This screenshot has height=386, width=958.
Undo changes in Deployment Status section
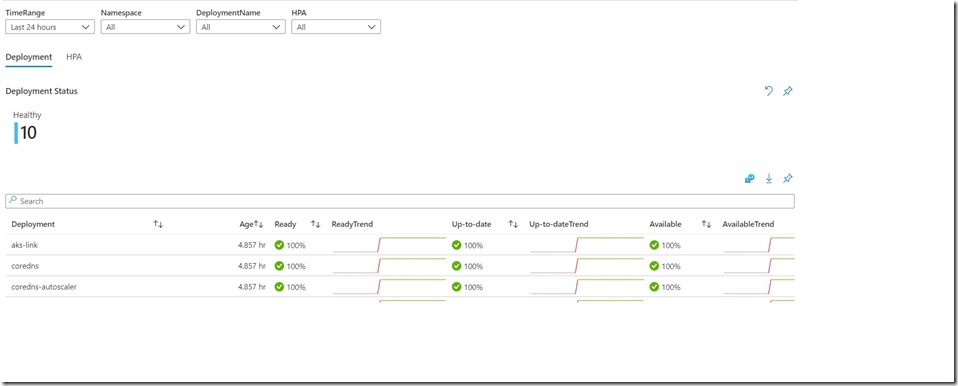(x=769, y=91)
